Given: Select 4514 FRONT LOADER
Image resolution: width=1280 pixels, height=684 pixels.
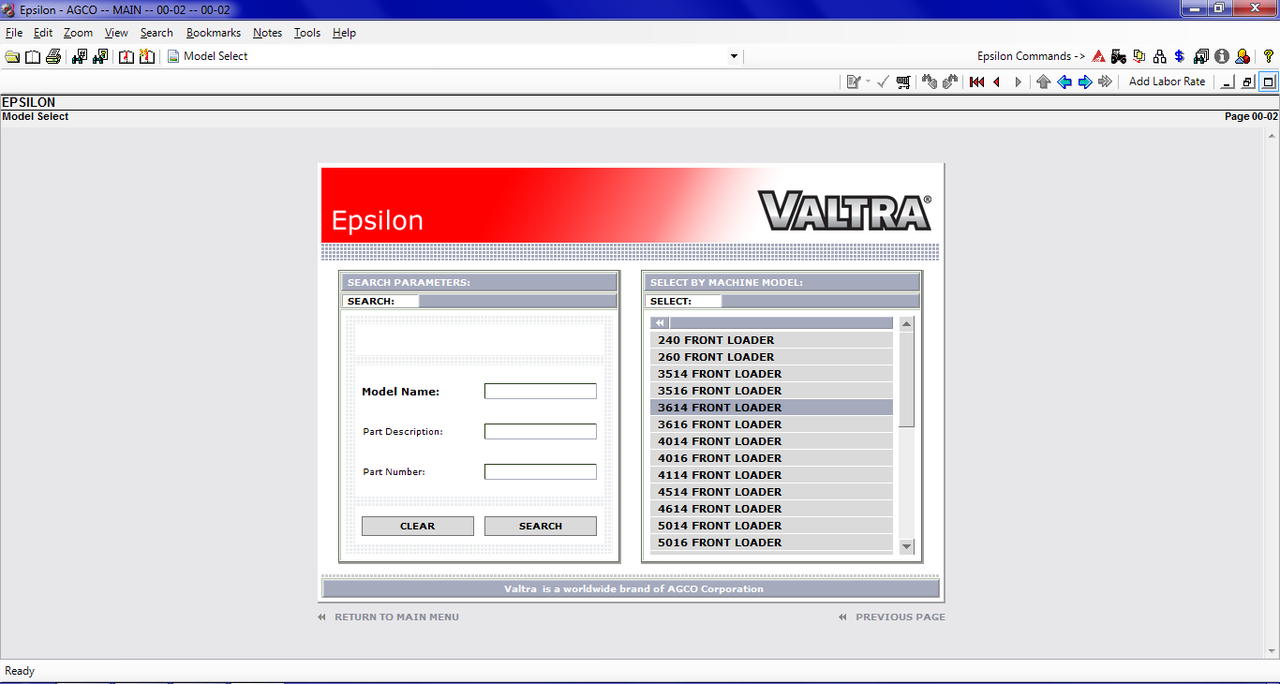Looking at the screenshot, I should (x=771, y=492).
